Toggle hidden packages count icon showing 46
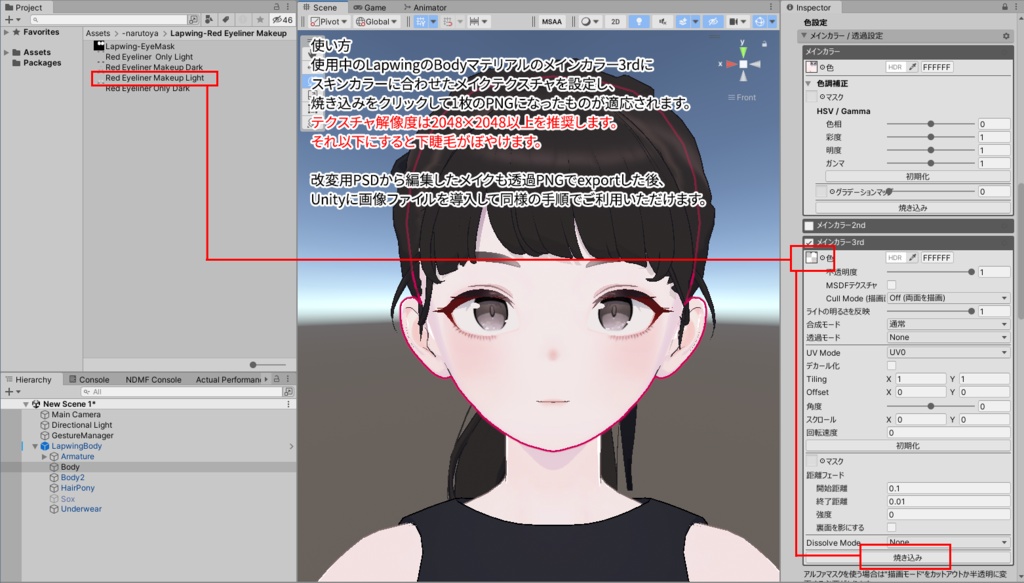Screen dimensions: 1024x583 [282, 20]
